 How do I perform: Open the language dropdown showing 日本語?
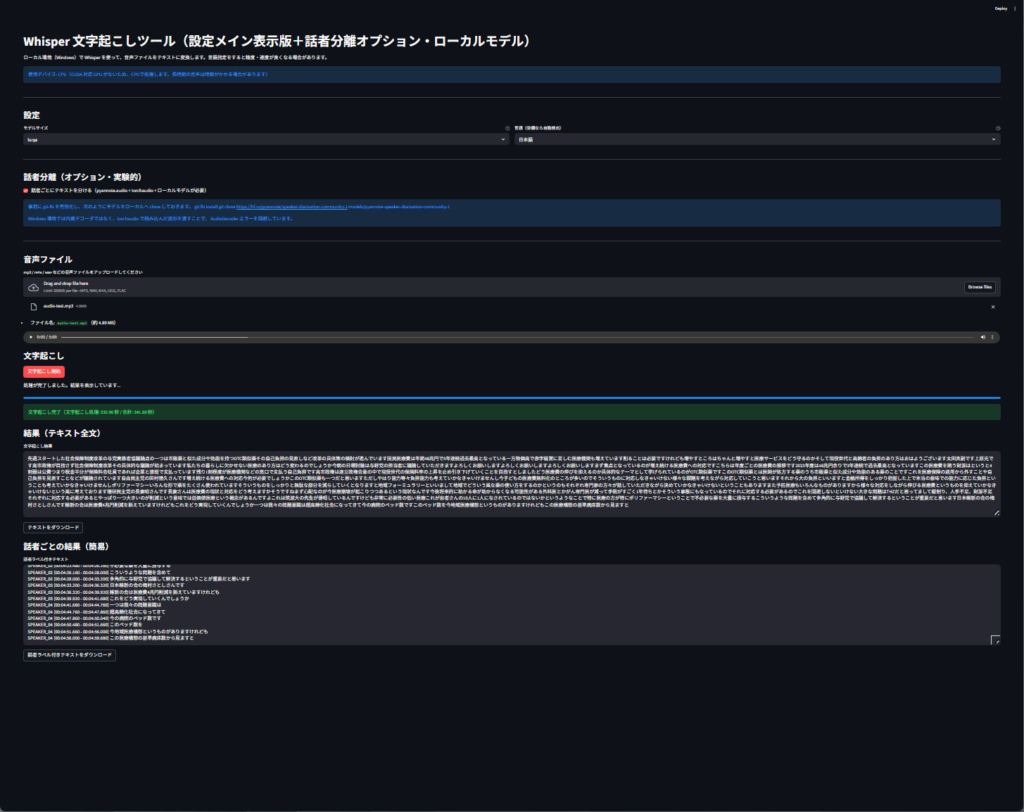click(757, 140)
